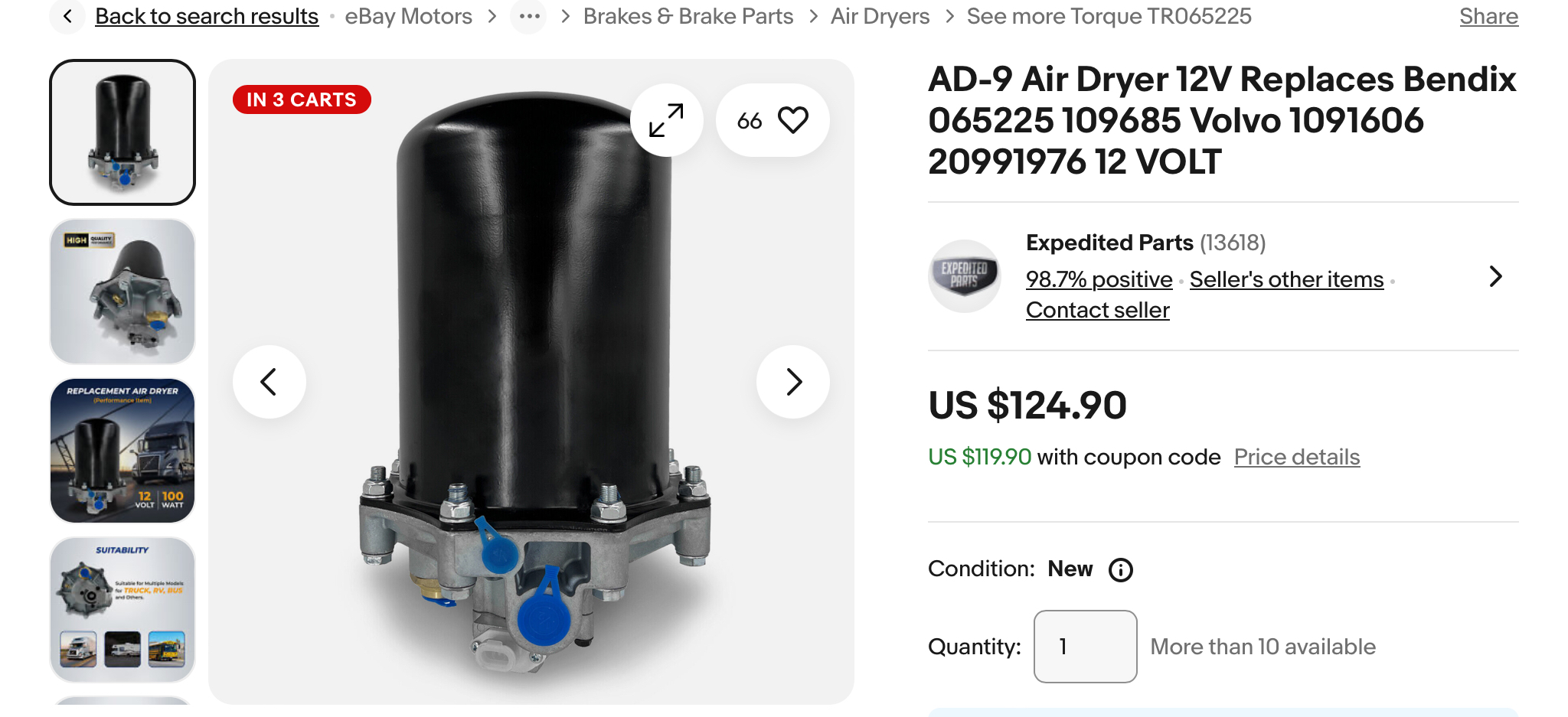Go to Air Dryers breadcrumb

tap(880, 16)
